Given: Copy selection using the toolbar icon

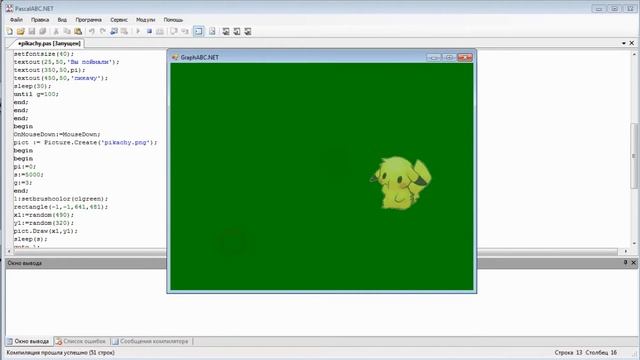Looking at the screenshot, I should click(x=67, y=31).
